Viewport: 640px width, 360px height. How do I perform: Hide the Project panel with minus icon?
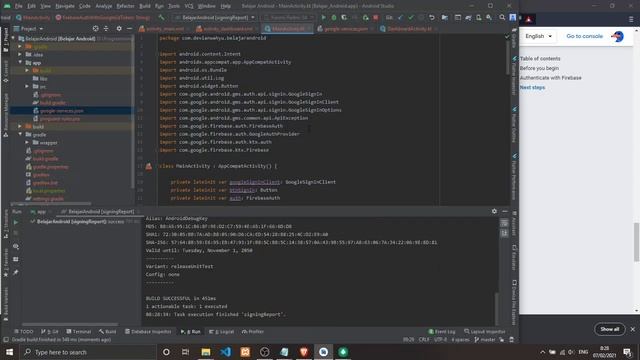pos(129,29)
